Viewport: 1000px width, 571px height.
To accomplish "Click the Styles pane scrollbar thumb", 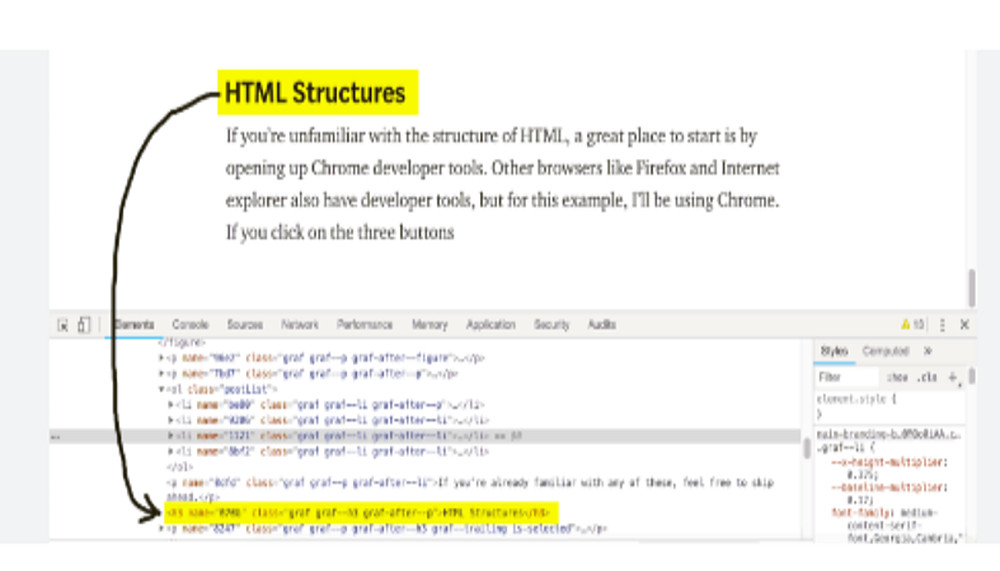I will (x=971, y=376).
